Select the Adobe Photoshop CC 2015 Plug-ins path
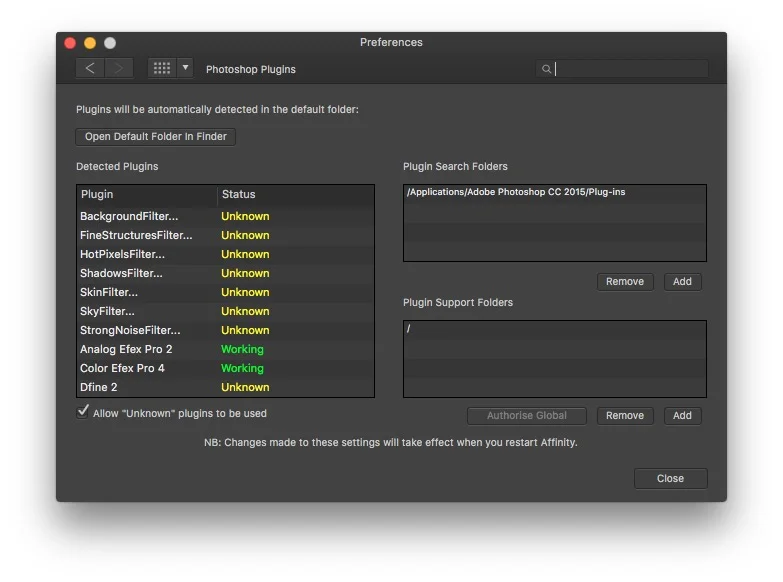The image size is (783, 582). (555, 192)
